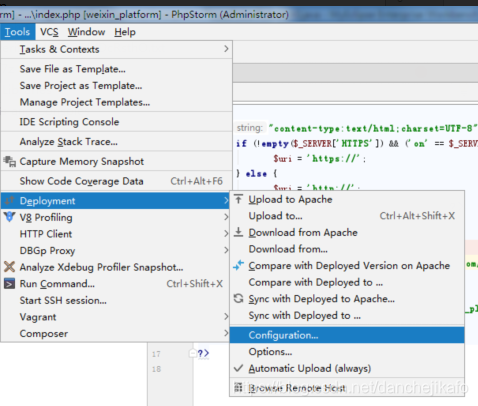Choose Save Project as Template

point(116,86)
